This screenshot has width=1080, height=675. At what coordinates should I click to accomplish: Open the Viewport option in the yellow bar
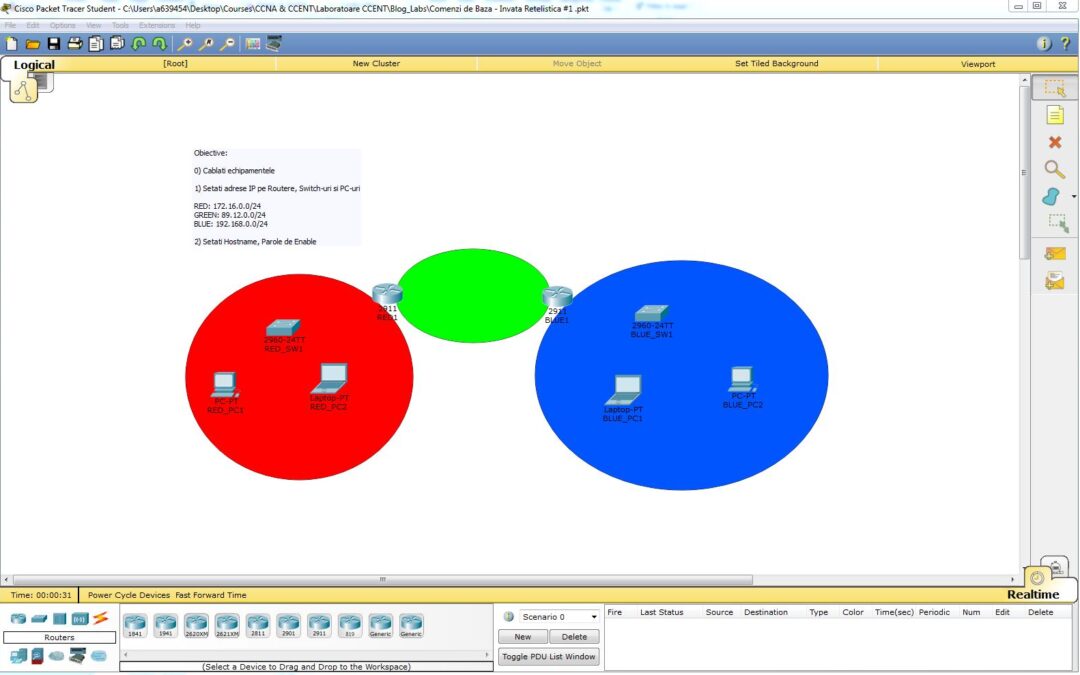(x=978, y=64)
